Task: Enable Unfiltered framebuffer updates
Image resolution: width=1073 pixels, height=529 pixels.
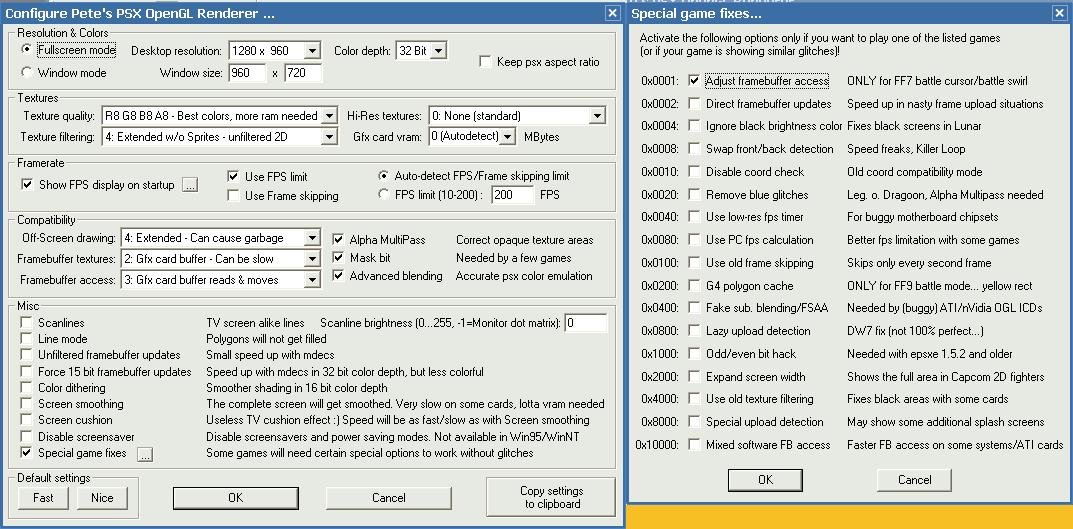Action: pos(27,354)
